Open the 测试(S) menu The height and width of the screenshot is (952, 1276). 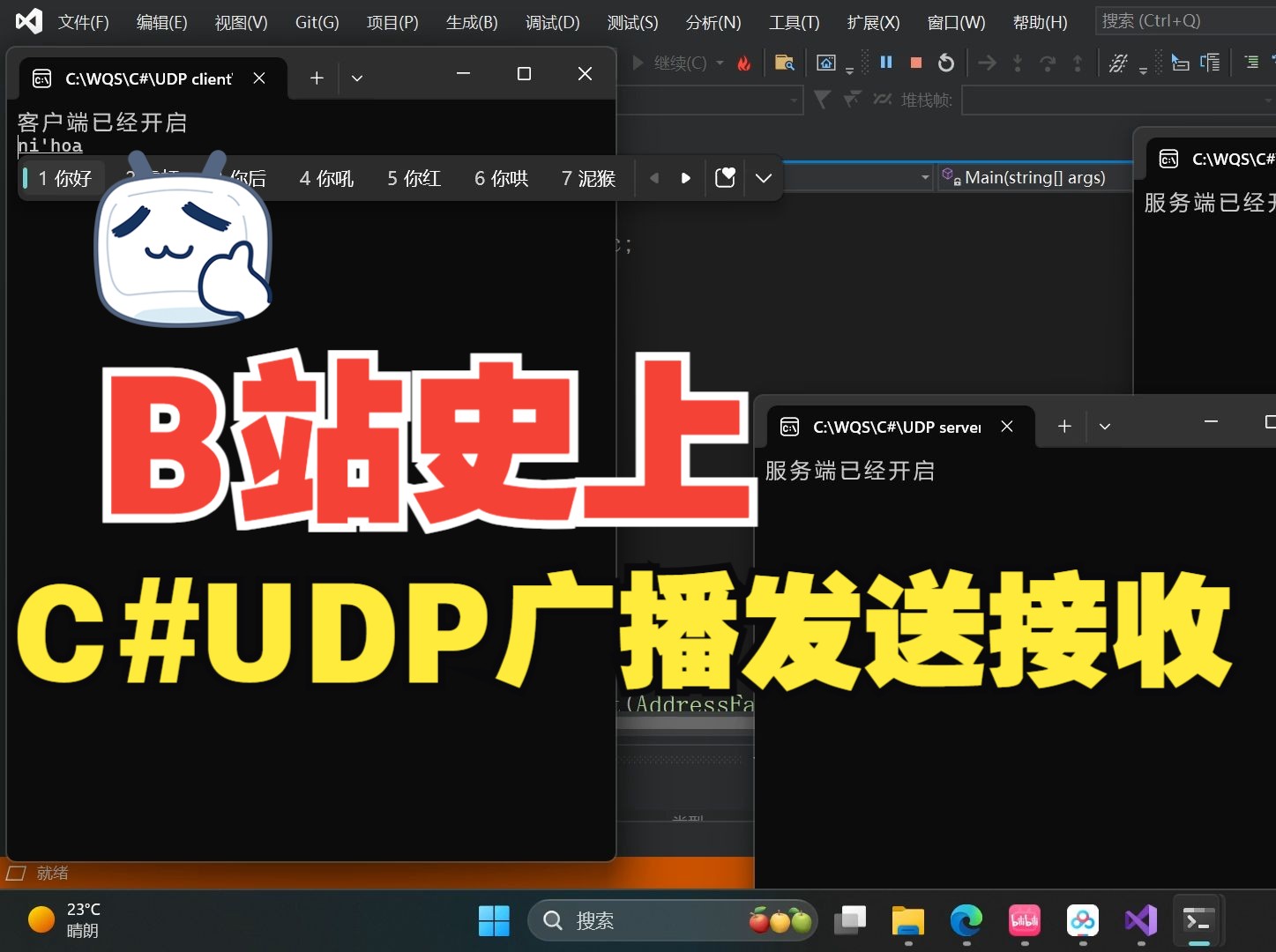click(632, 22)
